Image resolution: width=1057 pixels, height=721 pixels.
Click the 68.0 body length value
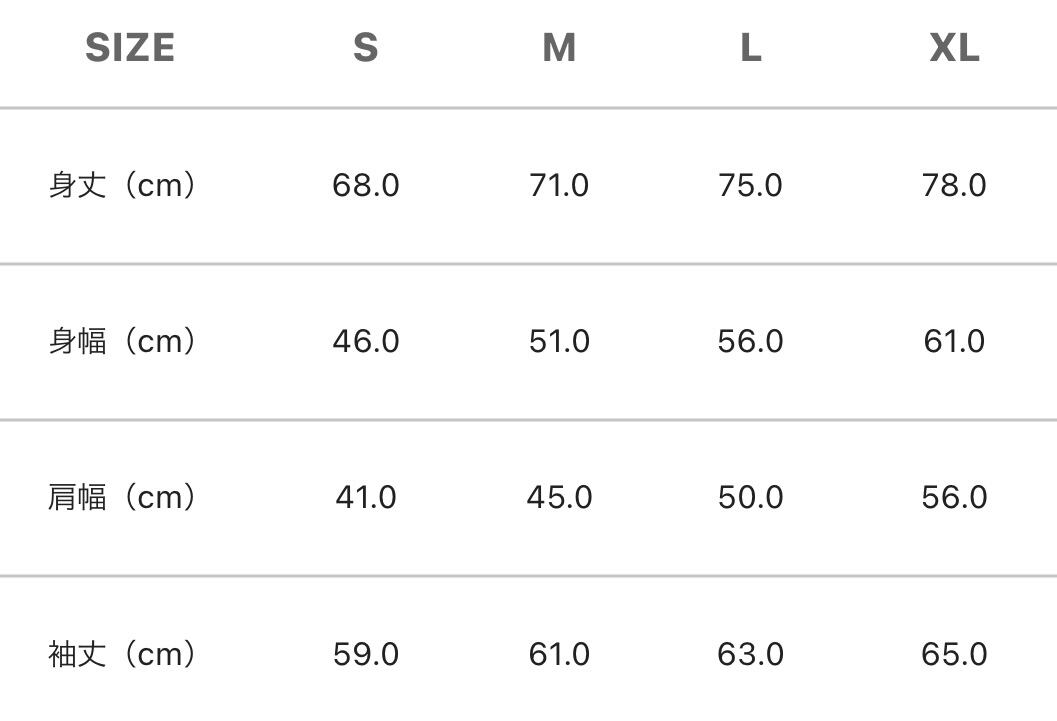click(x=365, y=185)
